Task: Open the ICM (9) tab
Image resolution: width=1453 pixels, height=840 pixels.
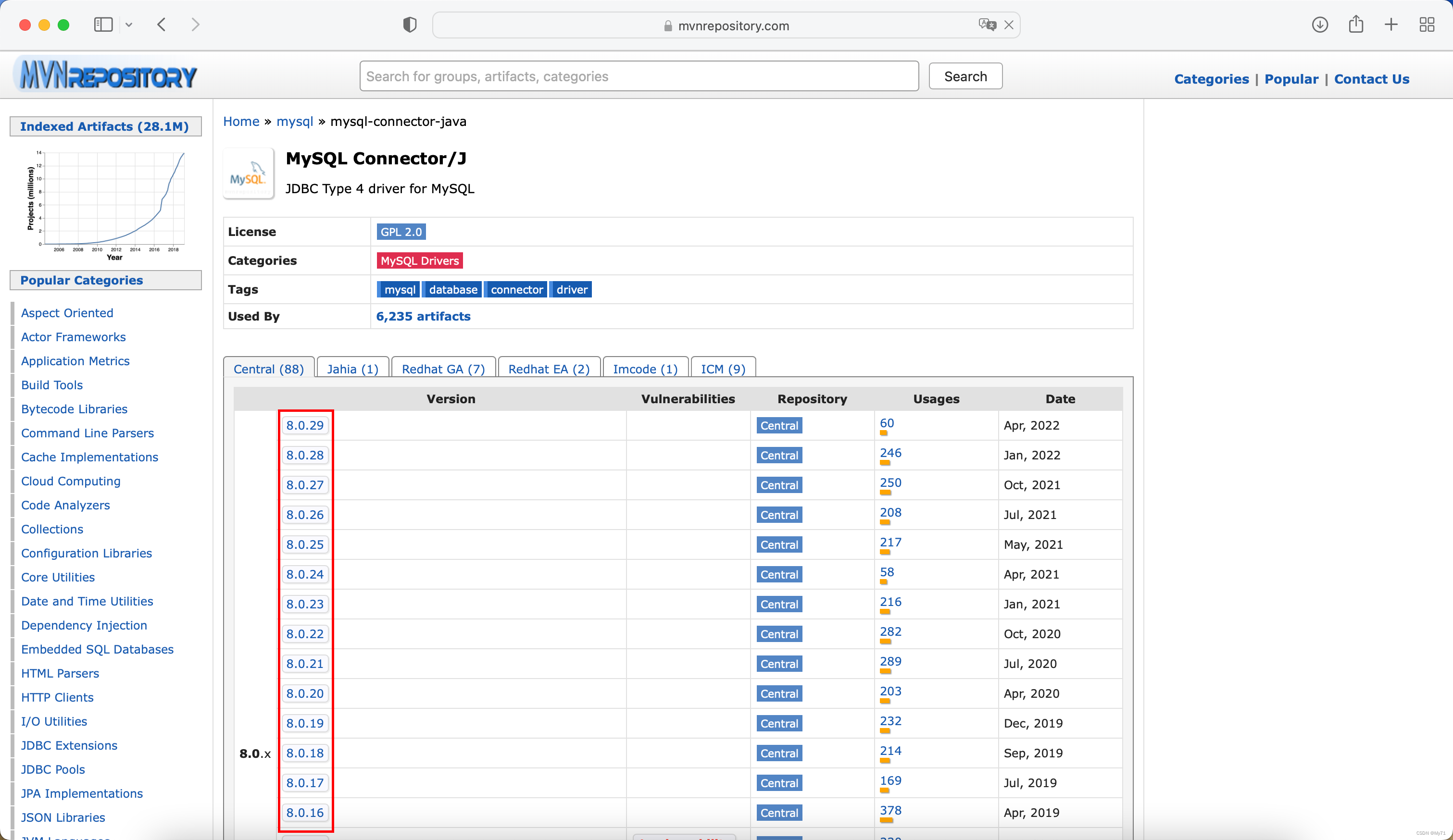Action: click(x=723, y=369)
